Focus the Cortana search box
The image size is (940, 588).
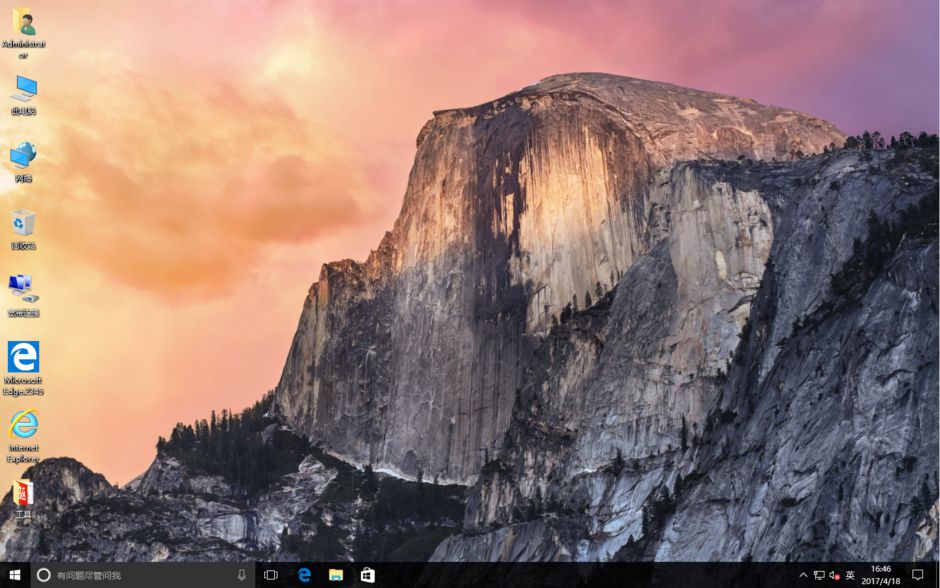pyautogui.click(x=143, y=575)
